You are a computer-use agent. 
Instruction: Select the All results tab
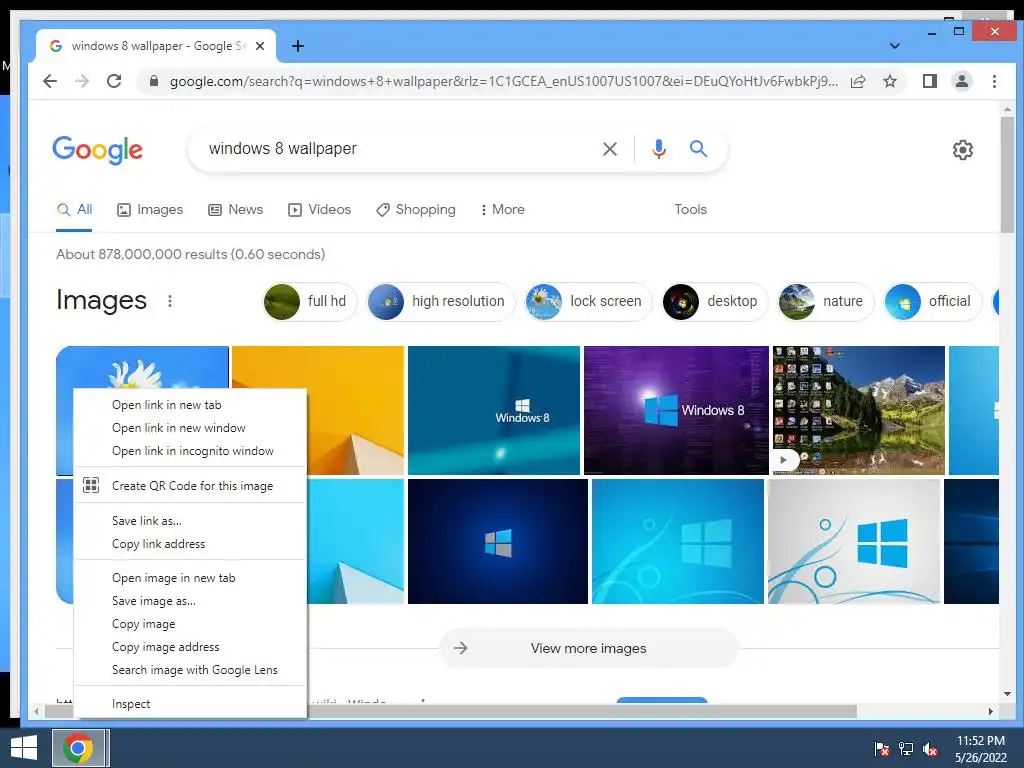(74, 210)
